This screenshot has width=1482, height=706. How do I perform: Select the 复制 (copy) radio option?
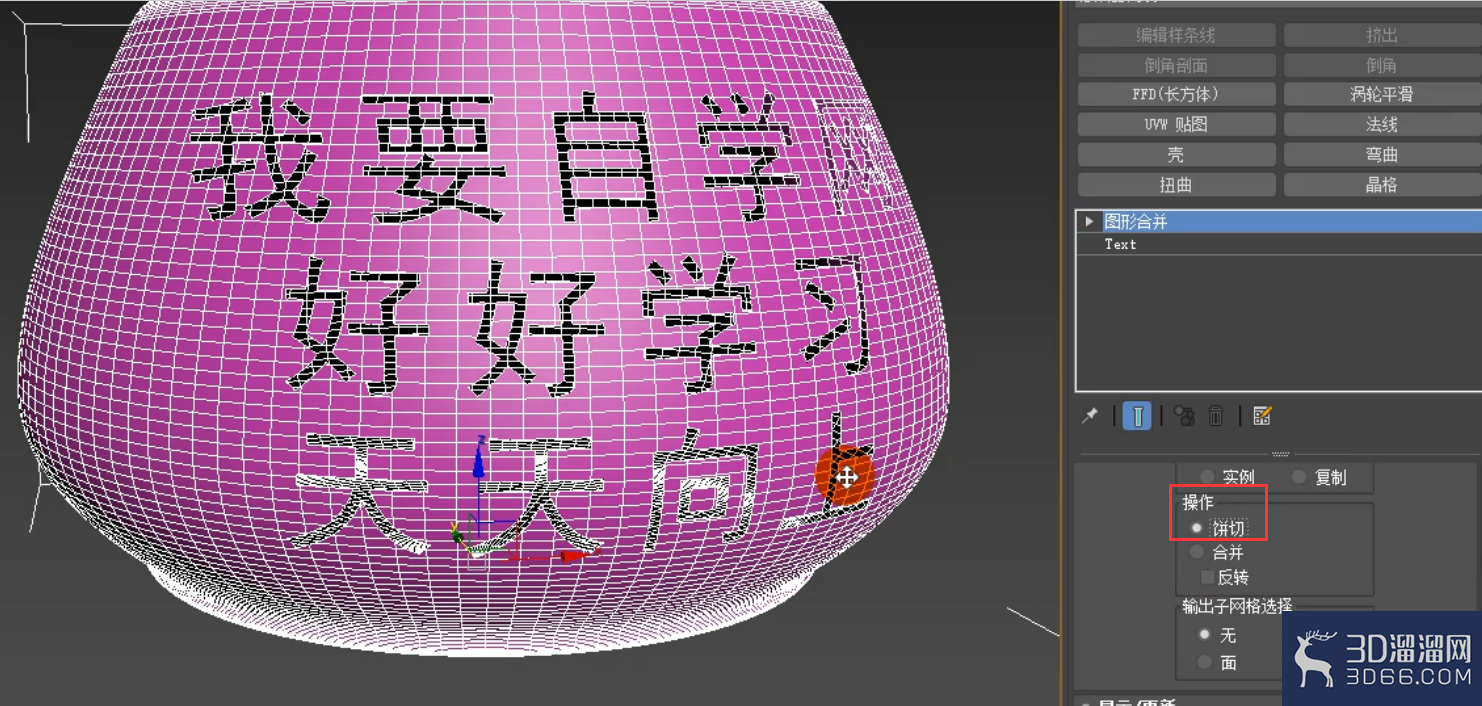1299,477
